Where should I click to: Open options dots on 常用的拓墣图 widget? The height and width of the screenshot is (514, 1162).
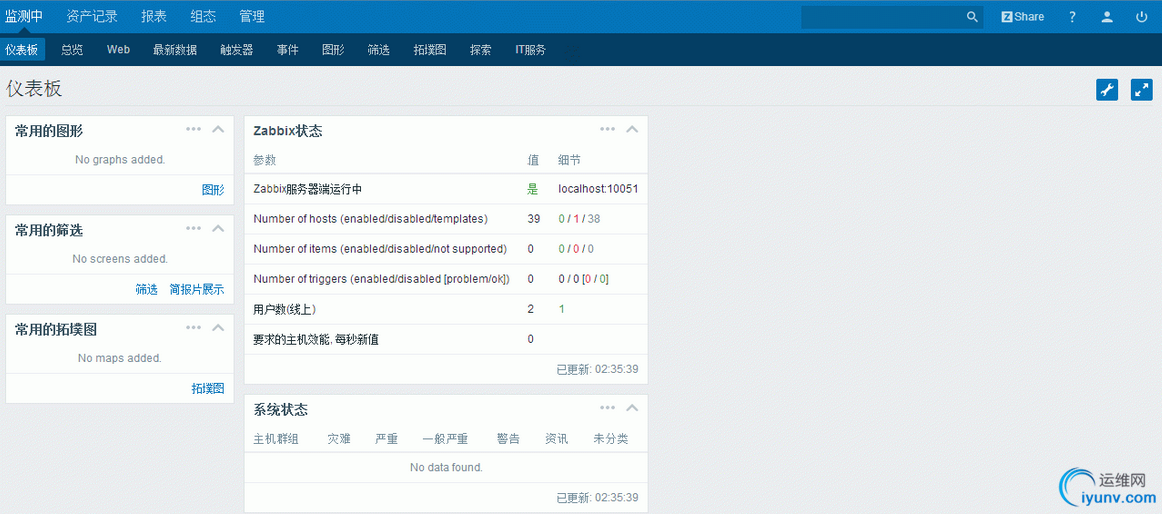coord(193,327)
